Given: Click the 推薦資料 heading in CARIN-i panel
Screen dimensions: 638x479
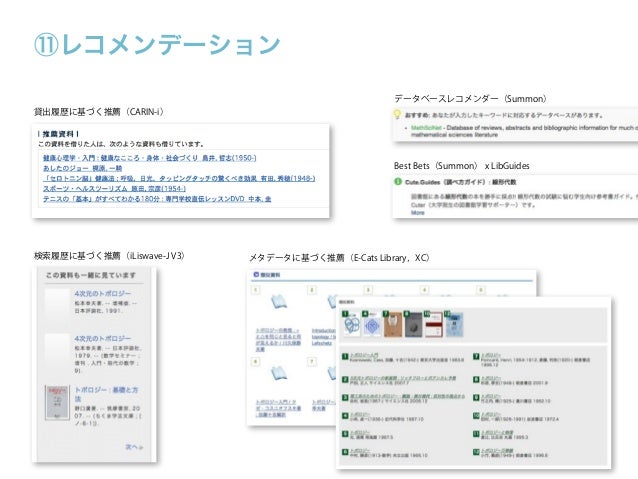Looking at the screenshot, I should click(58, 134).
